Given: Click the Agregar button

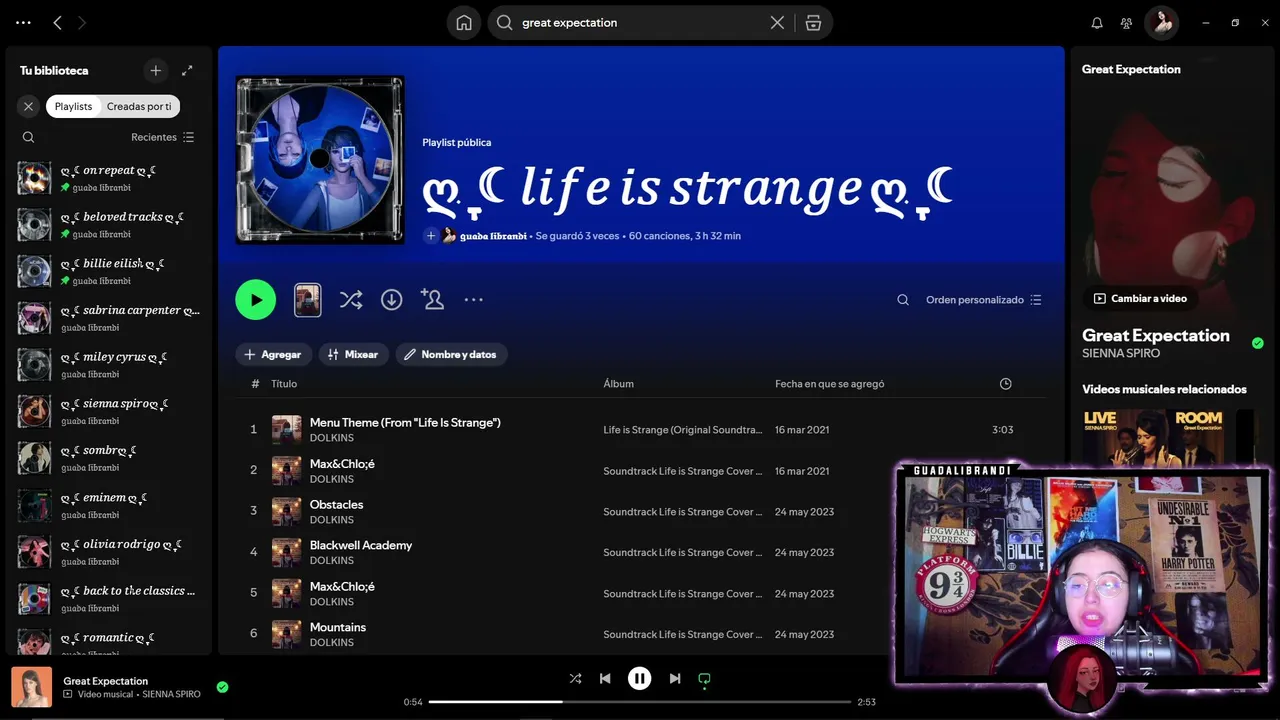Looking at the screenshot, I should (x=273, y=354).
